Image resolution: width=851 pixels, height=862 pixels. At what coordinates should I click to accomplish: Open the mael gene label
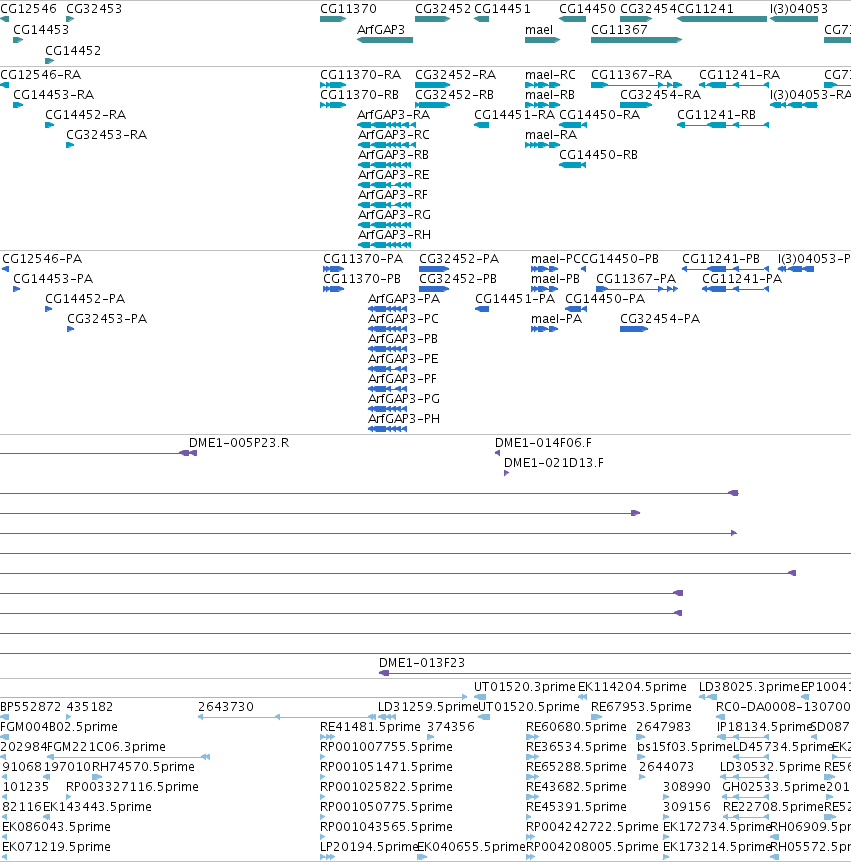coord(539,30)
